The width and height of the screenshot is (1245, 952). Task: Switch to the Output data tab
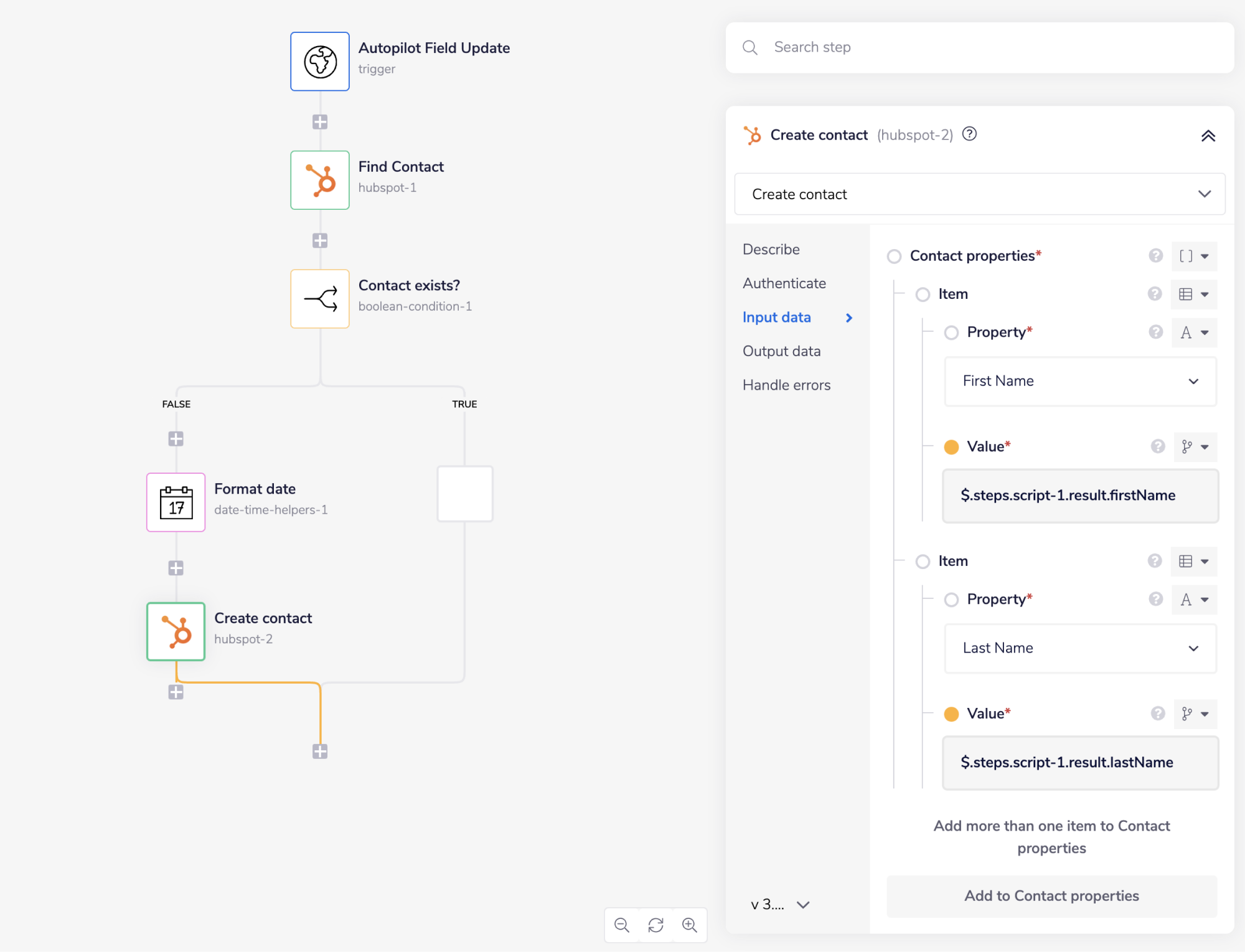click(x=781, y=351)
